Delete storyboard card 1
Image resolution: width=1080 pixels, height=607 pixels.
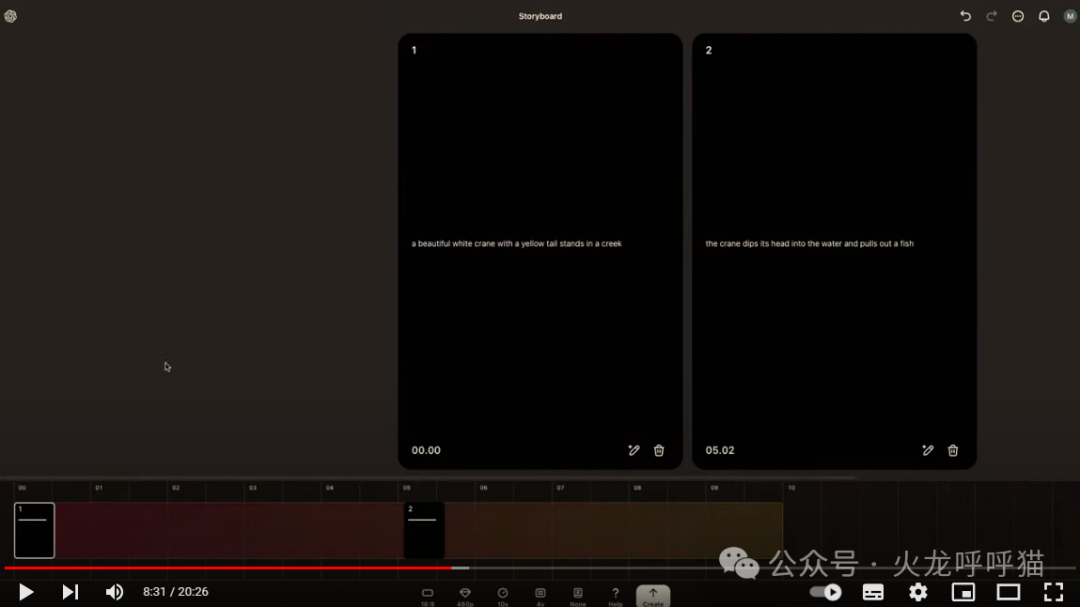(659, 451)
